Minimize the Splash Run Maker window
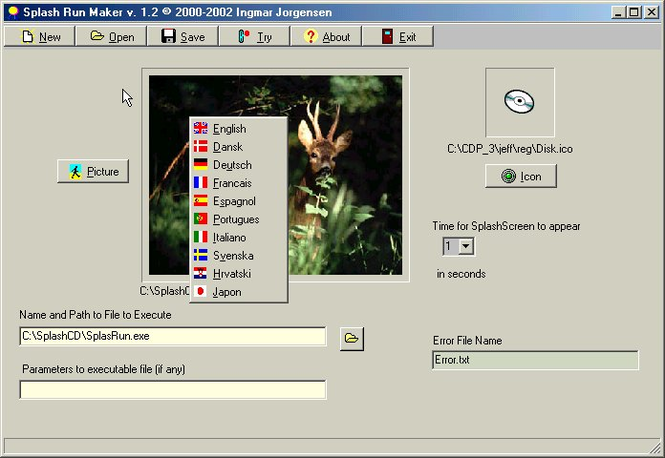The width and height of the screenshot is (665, 458). [619, 12]
